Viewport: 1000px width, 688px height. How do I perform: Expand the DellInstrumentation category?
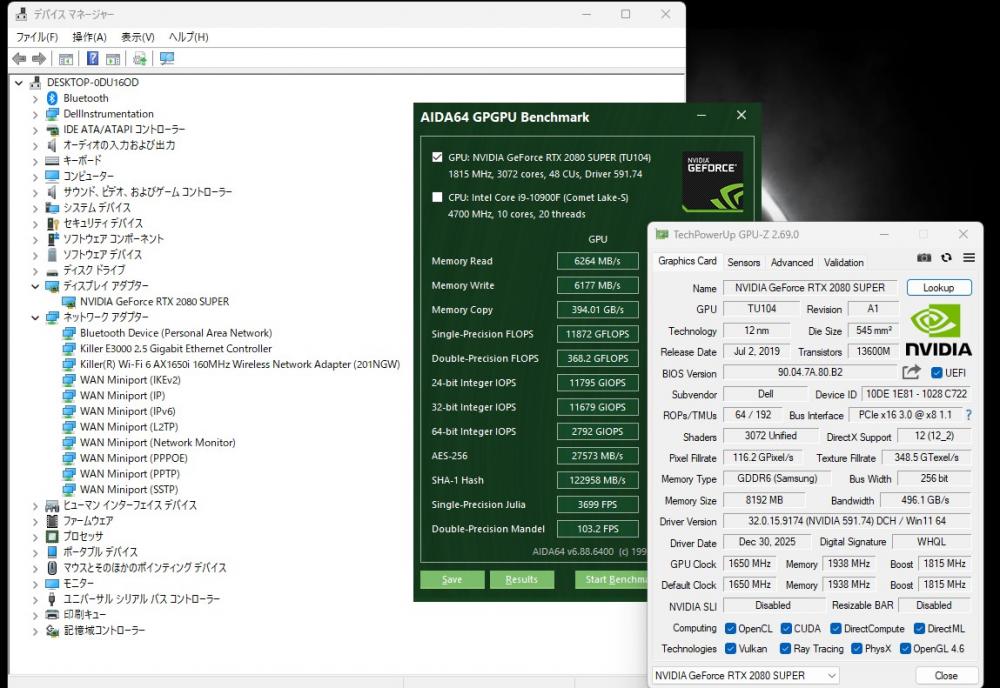(x=35, y=114)
